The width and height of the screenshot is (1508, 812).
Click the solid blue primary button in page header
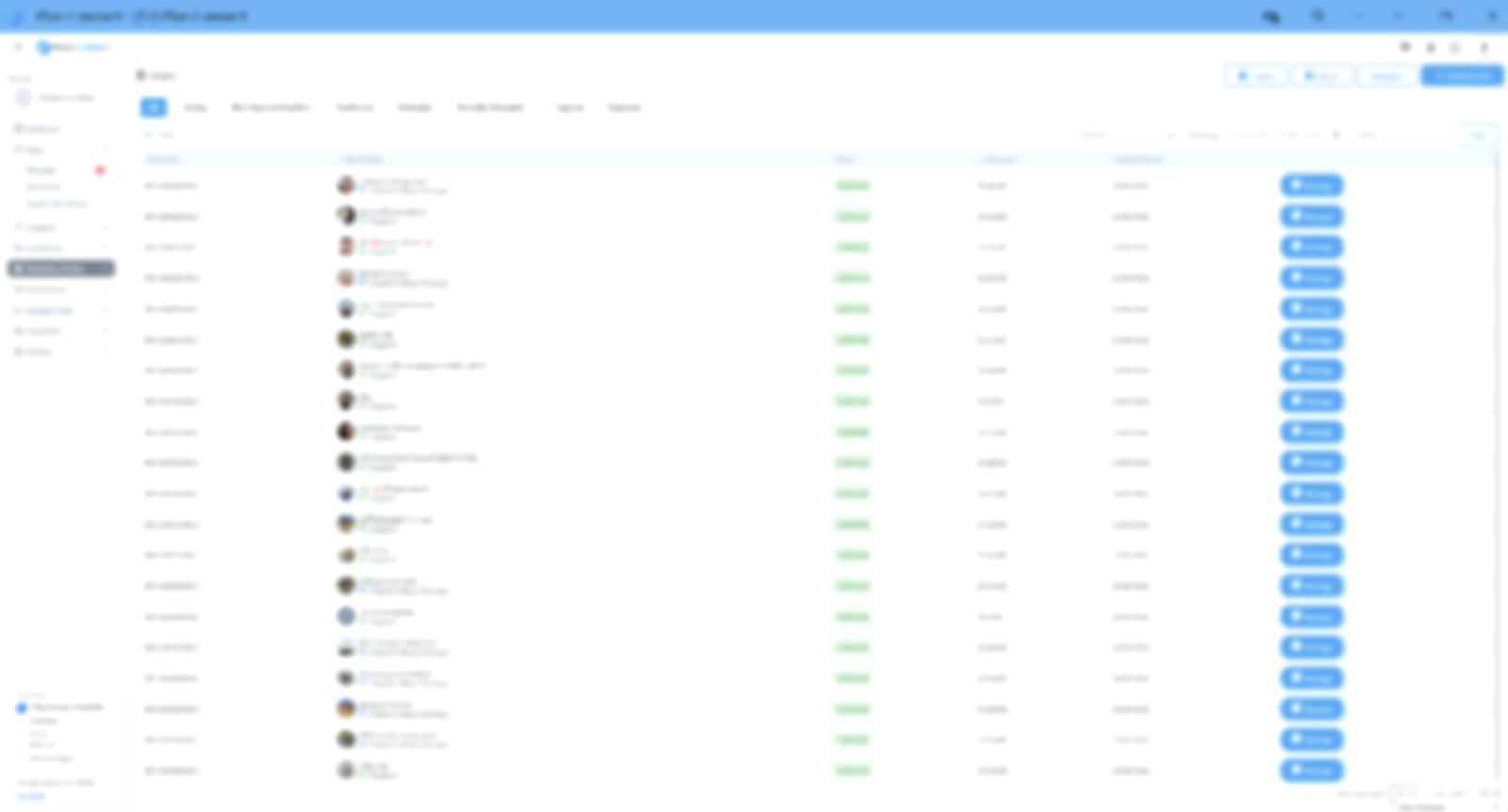point(1462,75)
